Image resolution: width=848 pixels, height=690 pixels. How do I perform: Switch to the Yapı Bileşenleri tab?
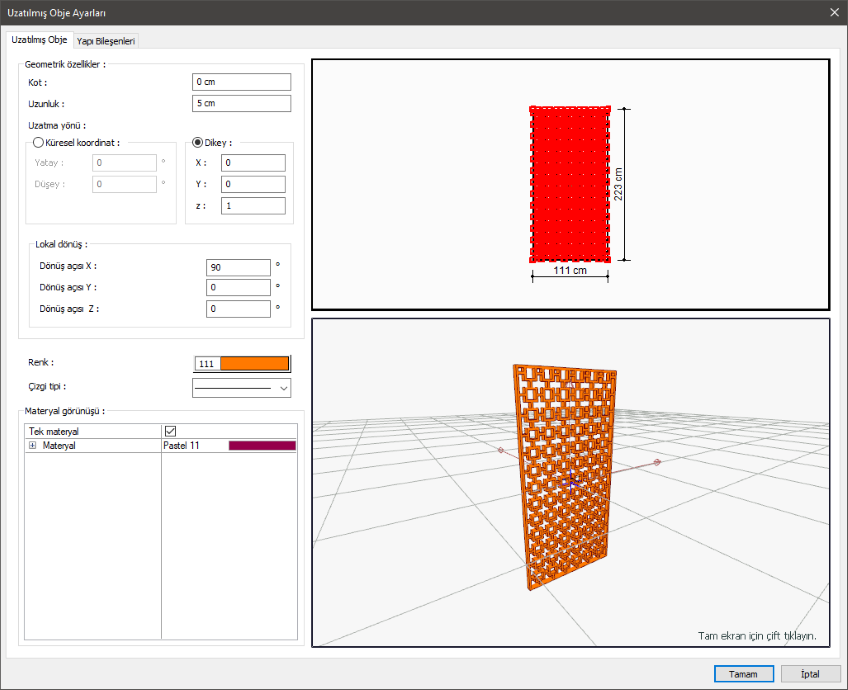[106, 41]
